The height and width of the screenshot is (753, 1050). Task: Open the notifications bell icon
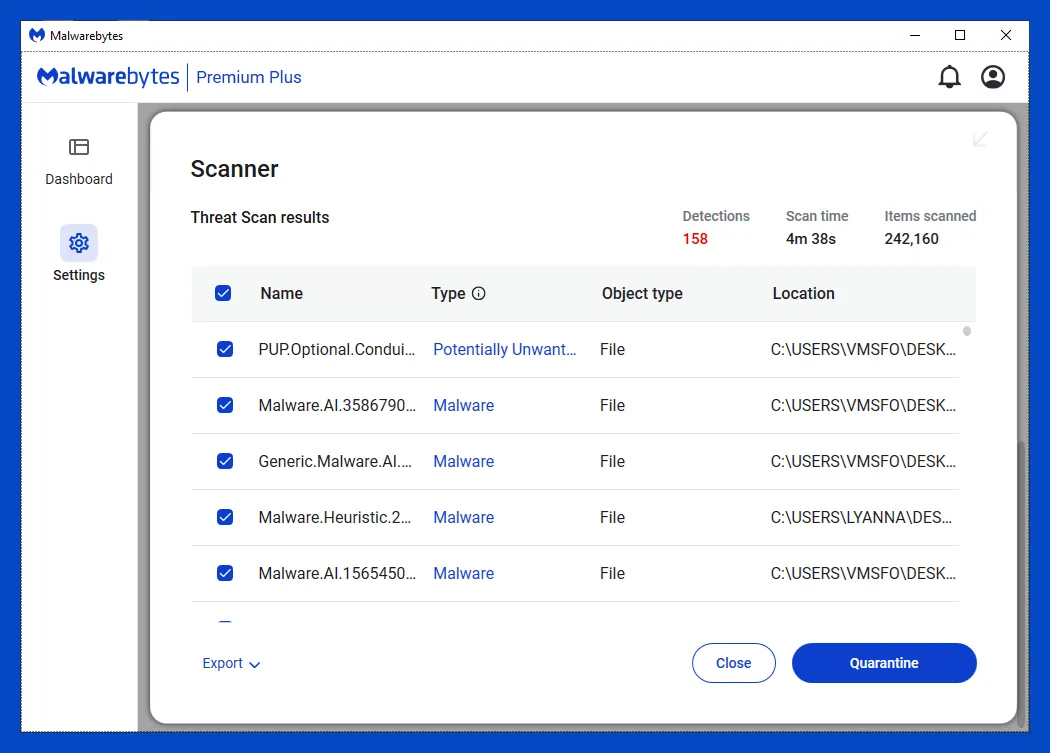click(949, 77)
